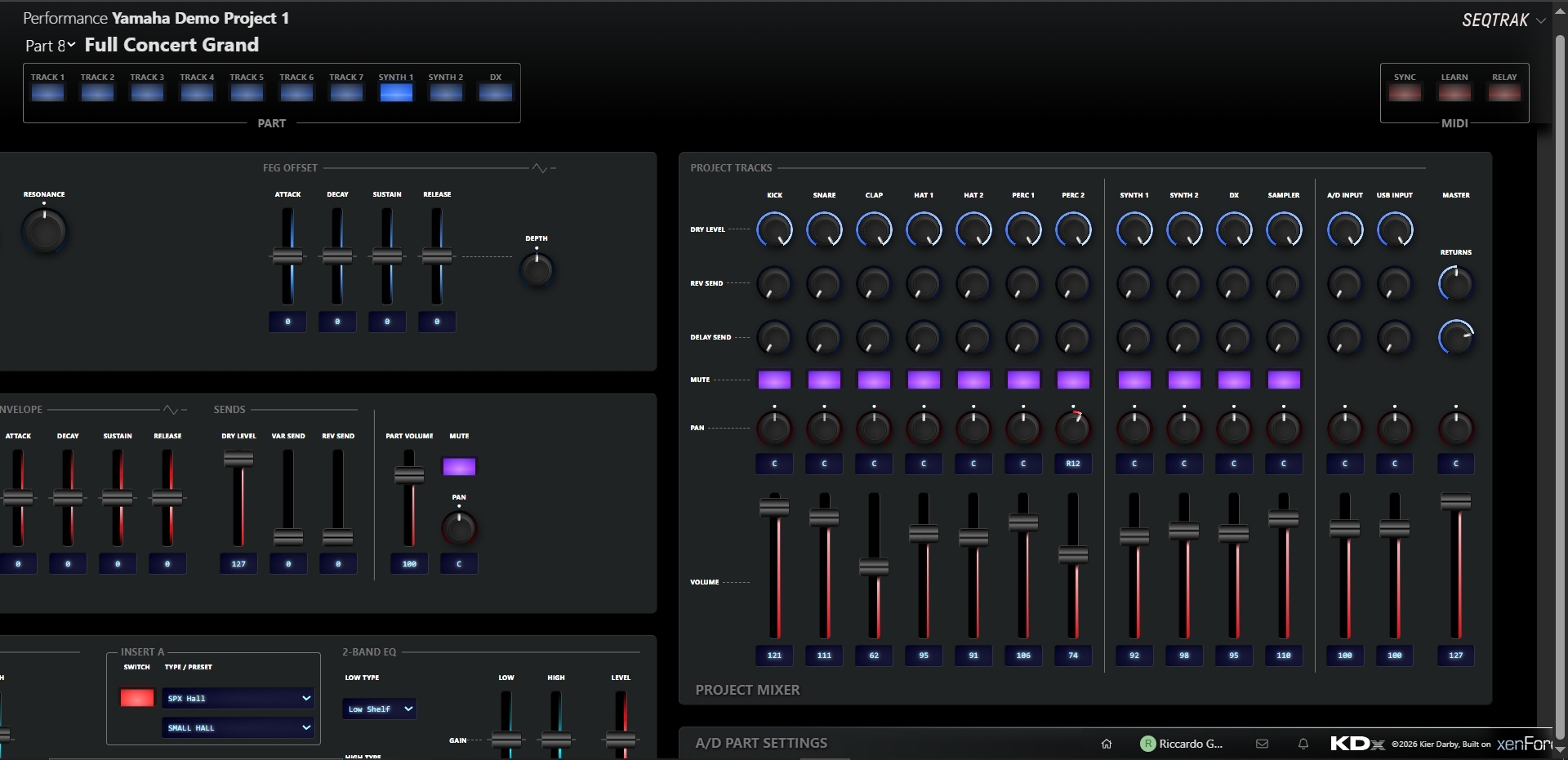The width and height of the screenshot is (1568, 760).
Task: Select the DX part
Action: (496, 92)
